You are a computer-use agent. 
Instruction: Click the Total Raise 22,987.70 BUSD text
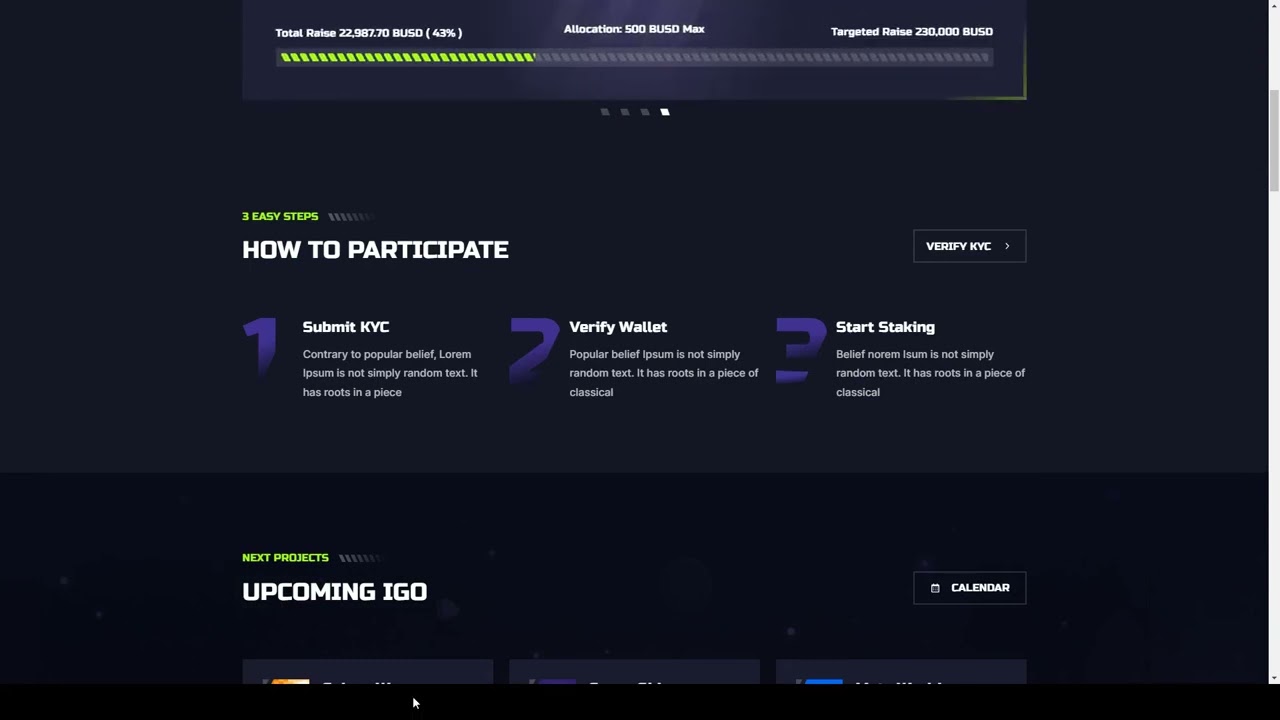(368, 33)
